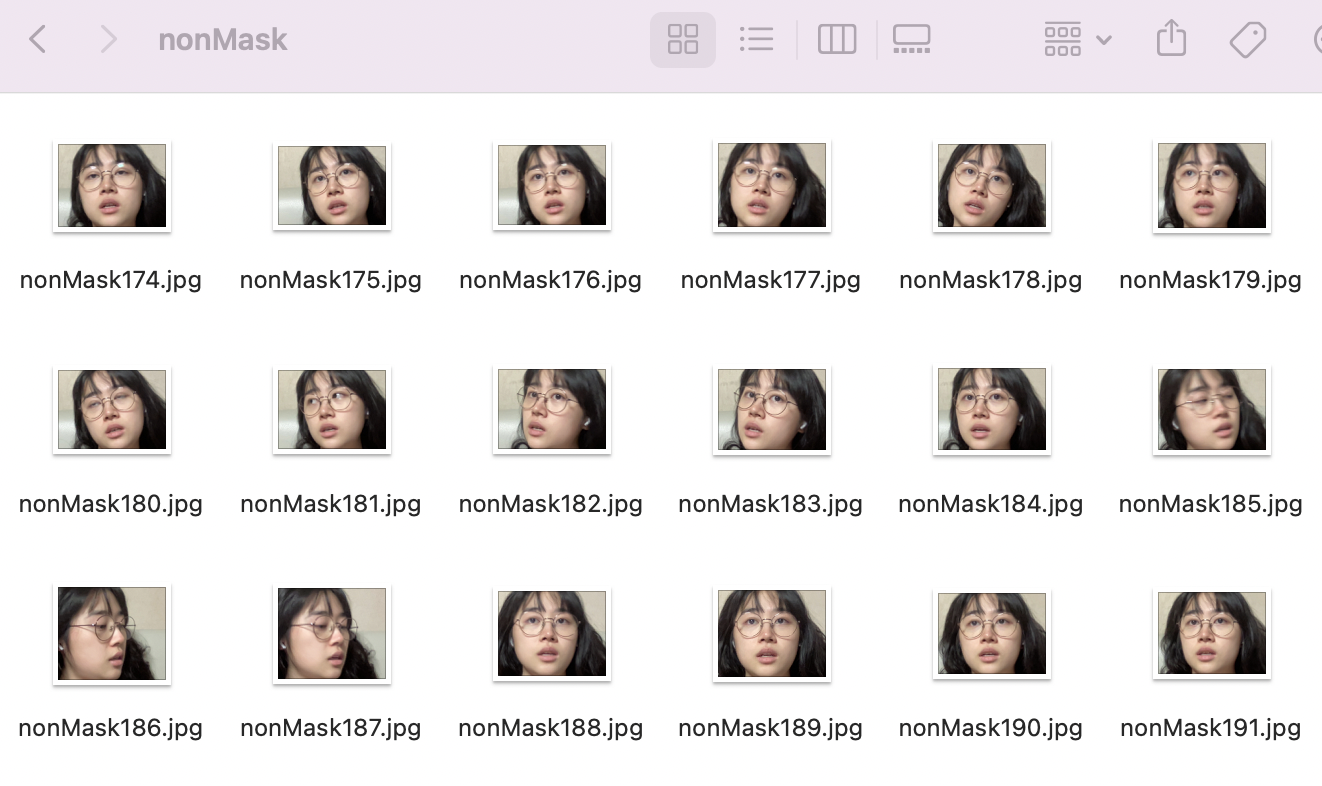Click the nonMask180.jpg filename label

pos(111,504)
